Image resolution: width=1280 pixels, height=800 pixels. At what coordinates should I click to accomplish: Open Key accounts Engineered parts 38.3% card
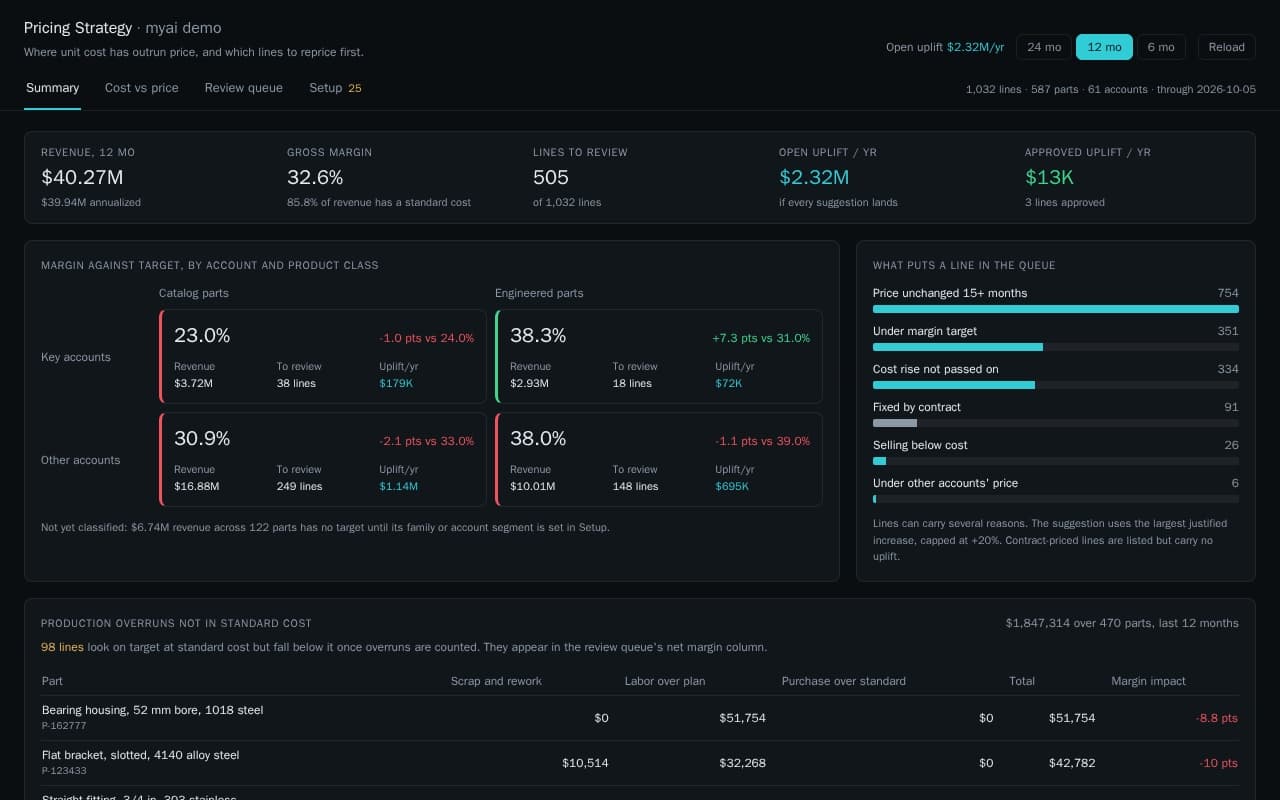click(659, 356)
